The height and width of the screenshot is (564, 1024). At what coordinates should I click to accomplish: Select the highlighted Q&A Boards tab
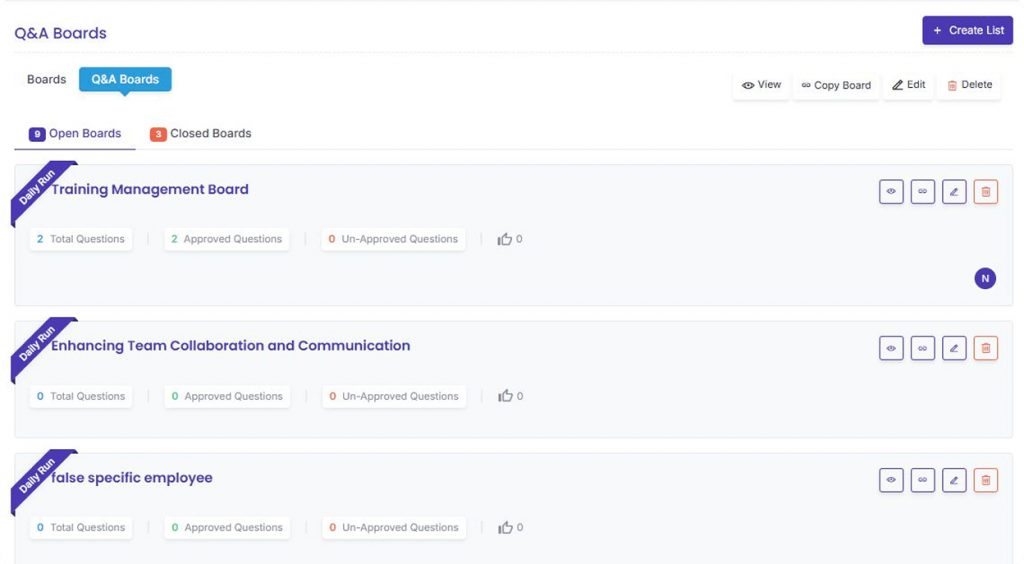click(x=125, y=80)
